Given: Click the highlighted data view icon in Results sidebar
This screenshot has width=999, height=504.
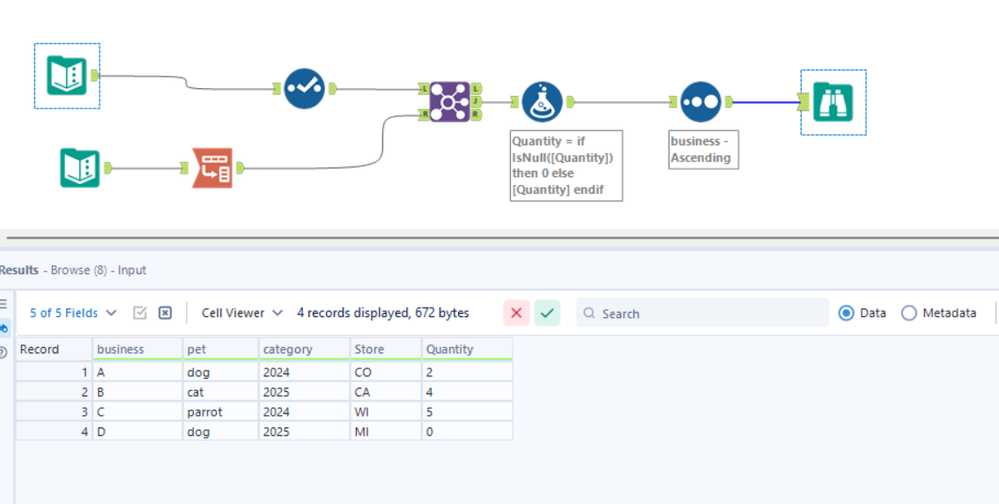Looking at the screenshot, I should click(x=4, y=328).
